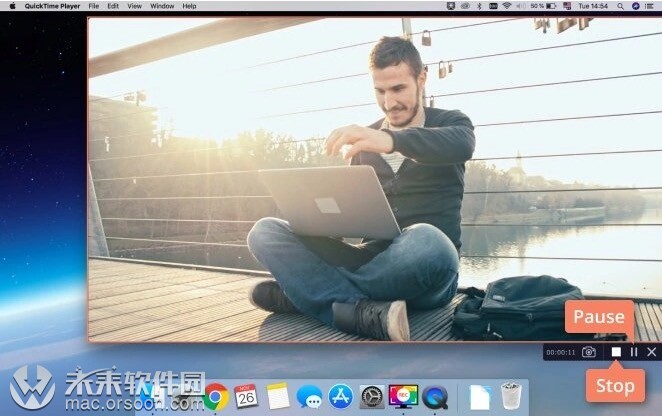Open the REC screen recorder Dock icon

[x=403, y=396]
